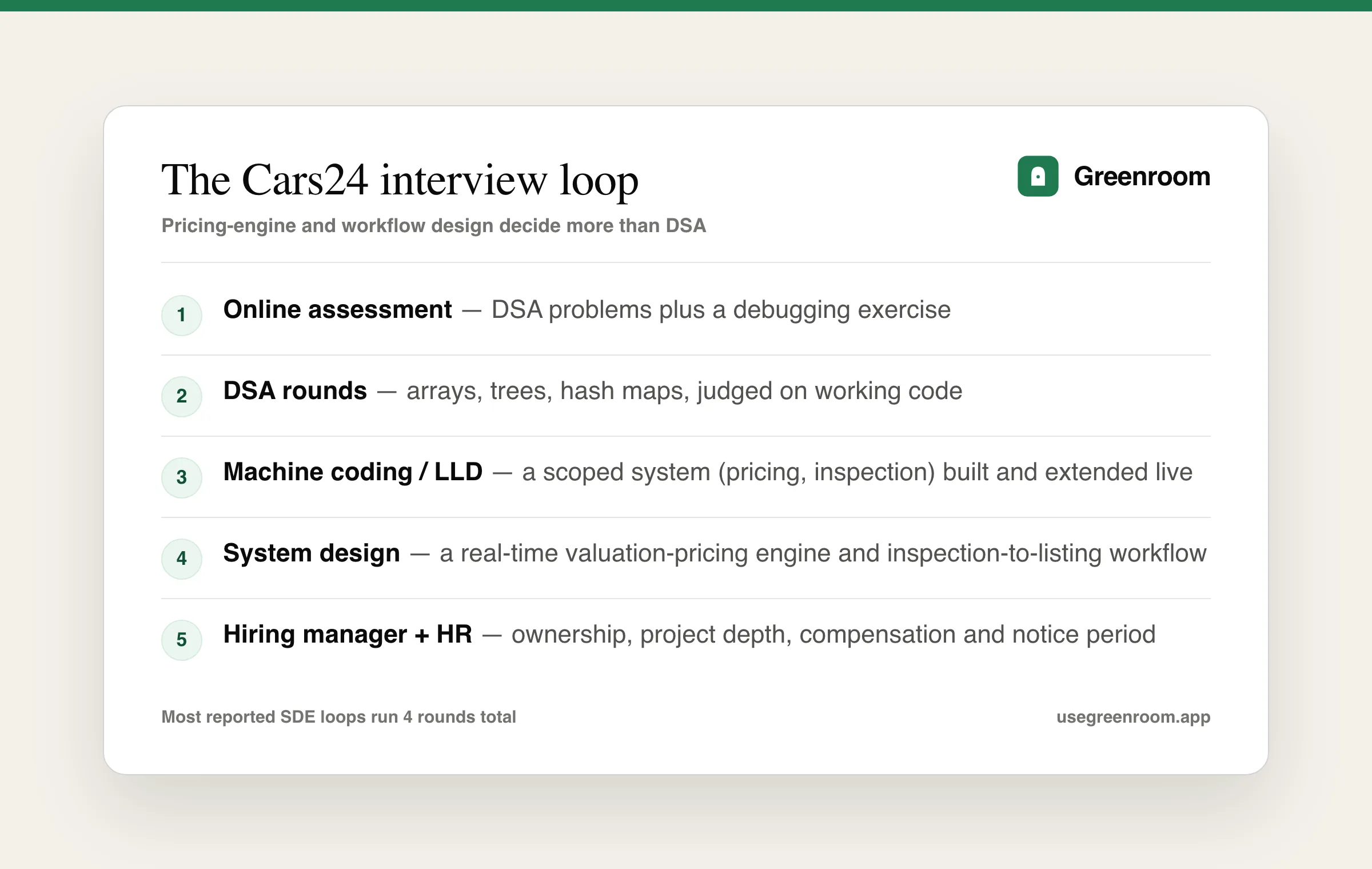Viewport: 1372px width, 869px height.
Task: Click the step 2 number badge
Action: click(x=182, y=396)
